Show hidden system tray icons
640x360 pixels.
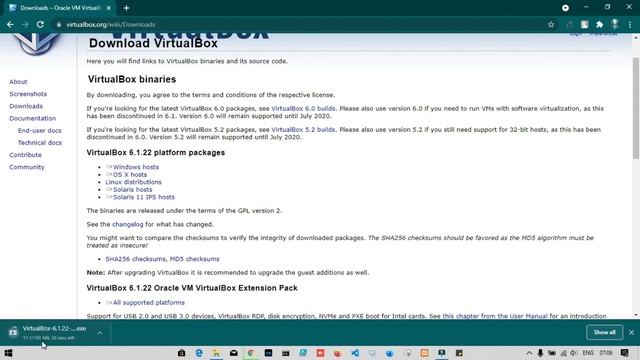tap(529, 353)
